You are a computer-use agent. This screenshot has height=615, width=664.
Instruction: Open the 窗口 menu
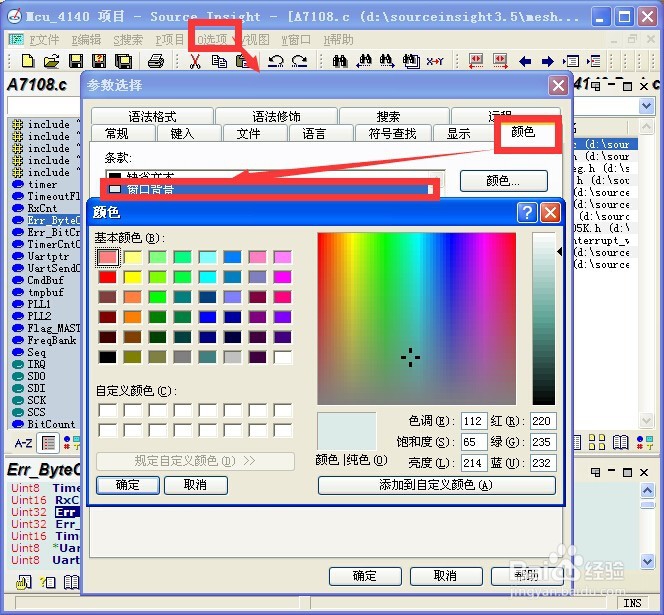click(x=296, y=40)
